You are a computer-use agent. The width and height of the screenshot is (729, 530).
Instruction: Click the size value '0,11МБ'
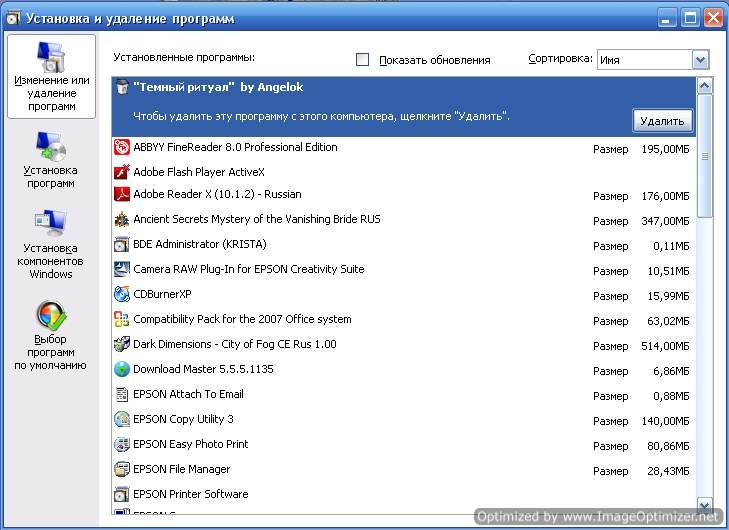point(671,246)
